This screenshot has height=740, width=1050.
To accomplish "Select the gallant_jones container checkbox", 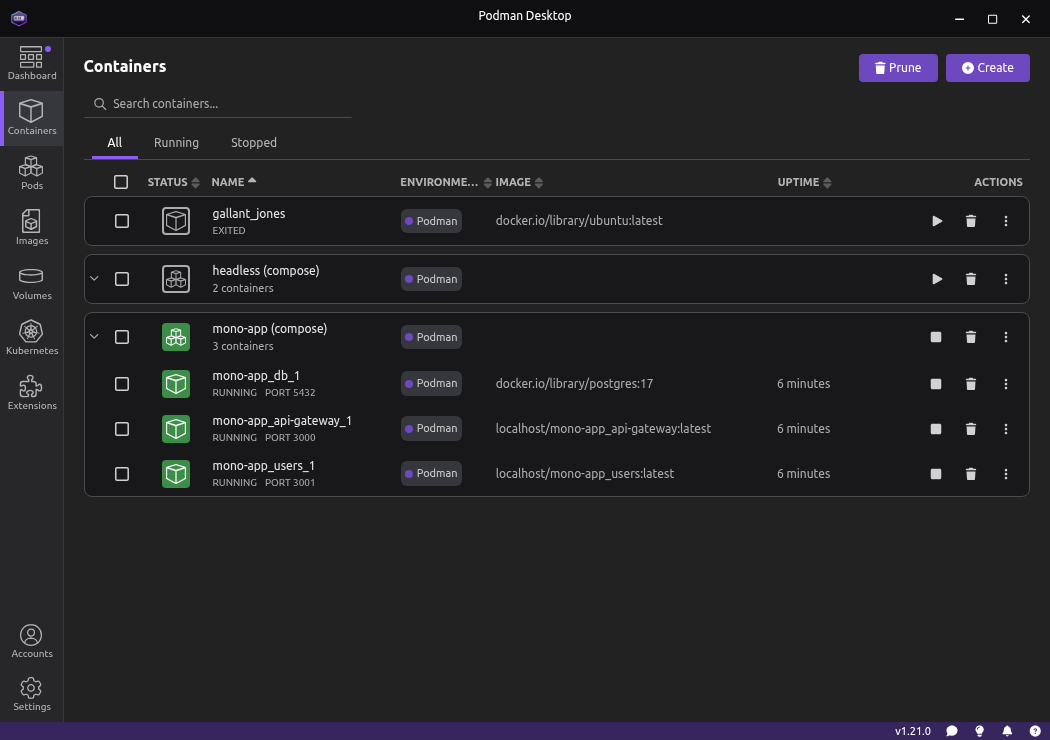I will coord(122,221).
